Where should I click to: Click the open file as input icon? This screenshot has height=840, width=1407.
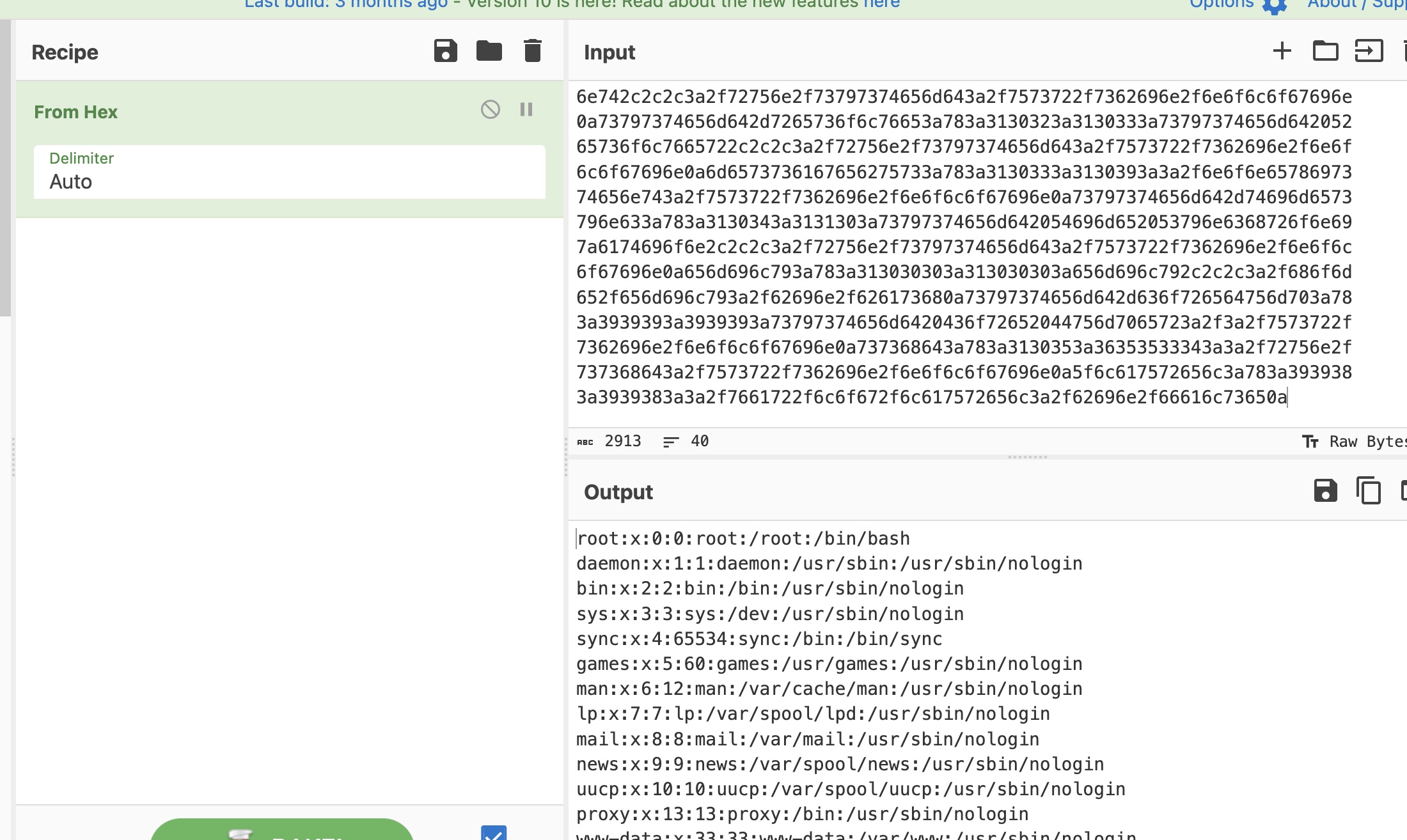[1369, 51]
